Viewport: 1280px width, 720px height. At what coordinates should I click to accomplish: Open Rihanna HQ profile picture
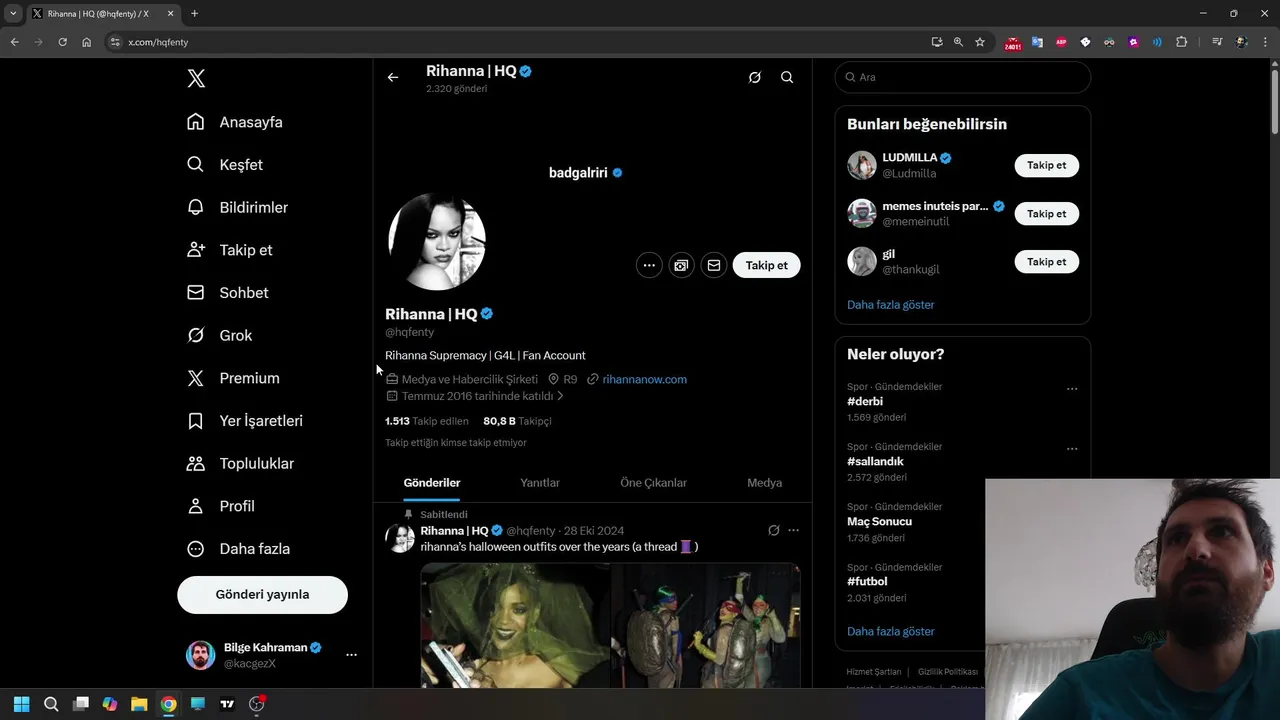tap(437, 242)
